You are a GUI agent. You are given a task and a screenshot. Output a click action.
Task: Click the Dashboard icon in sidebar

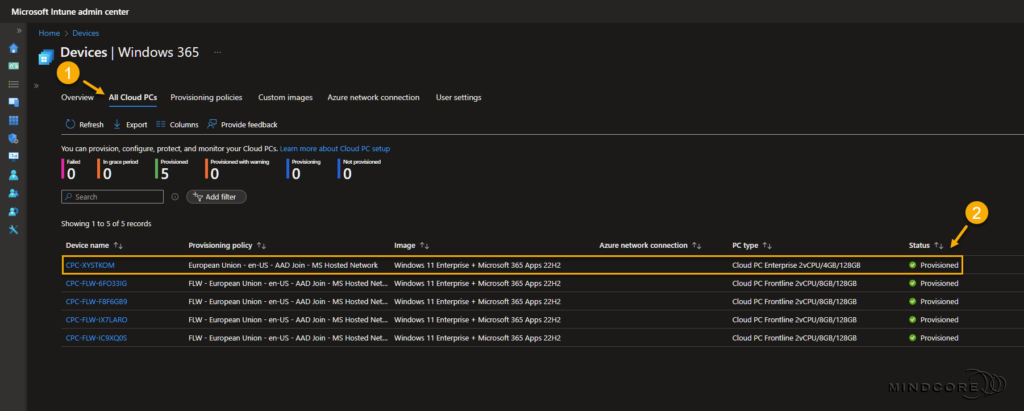[x=14, y=66]
